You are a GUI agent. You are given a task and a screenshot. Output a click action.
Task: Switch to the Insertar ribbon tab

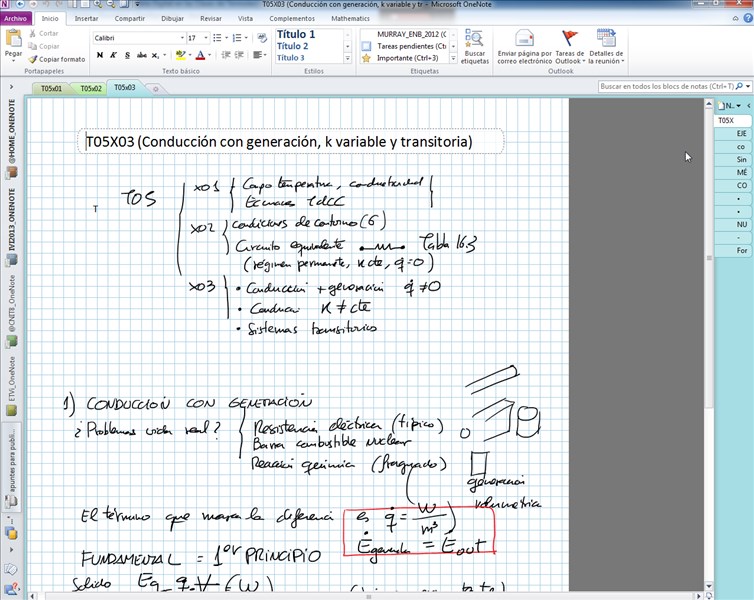[x=87, y=18]
